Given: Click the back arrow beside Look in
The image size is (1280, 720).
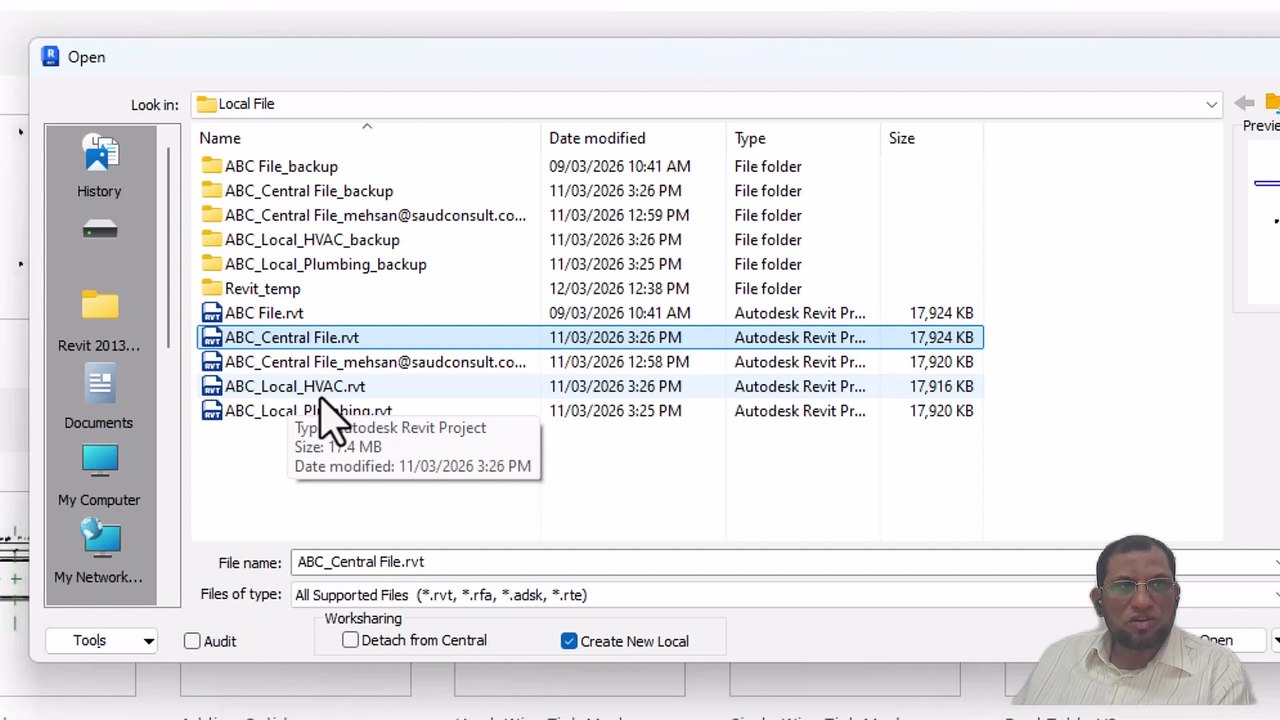Looking at the screenshot, I should (1244, 103).
